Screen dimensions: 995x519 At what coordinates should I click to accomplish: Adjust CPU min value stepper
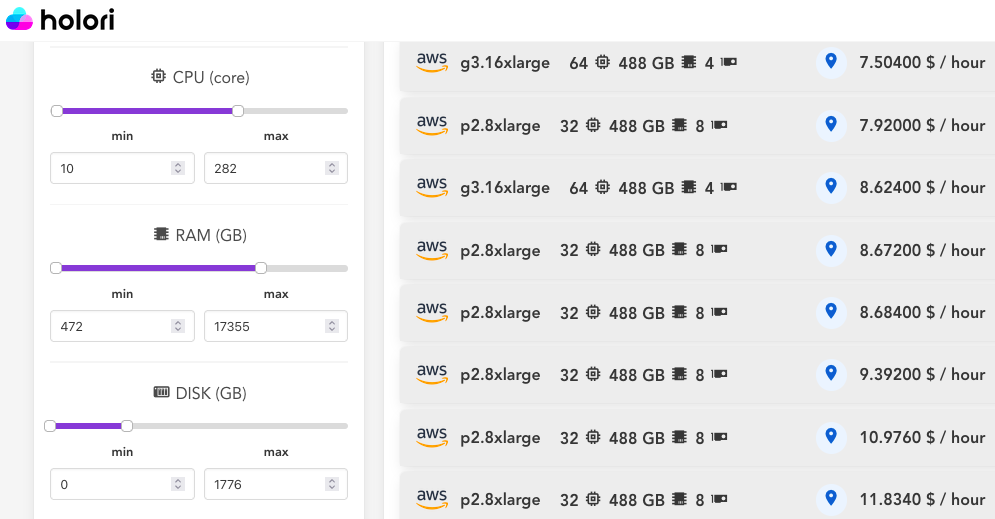coord(178,168)
